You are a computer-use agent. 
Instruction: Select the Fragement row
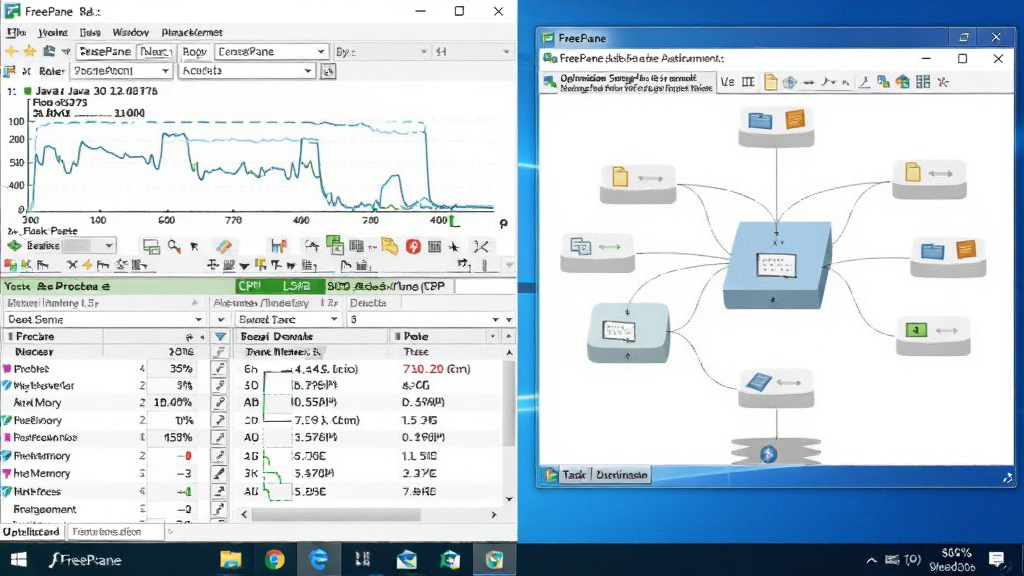pyautogui.click(x=104, y=509)
